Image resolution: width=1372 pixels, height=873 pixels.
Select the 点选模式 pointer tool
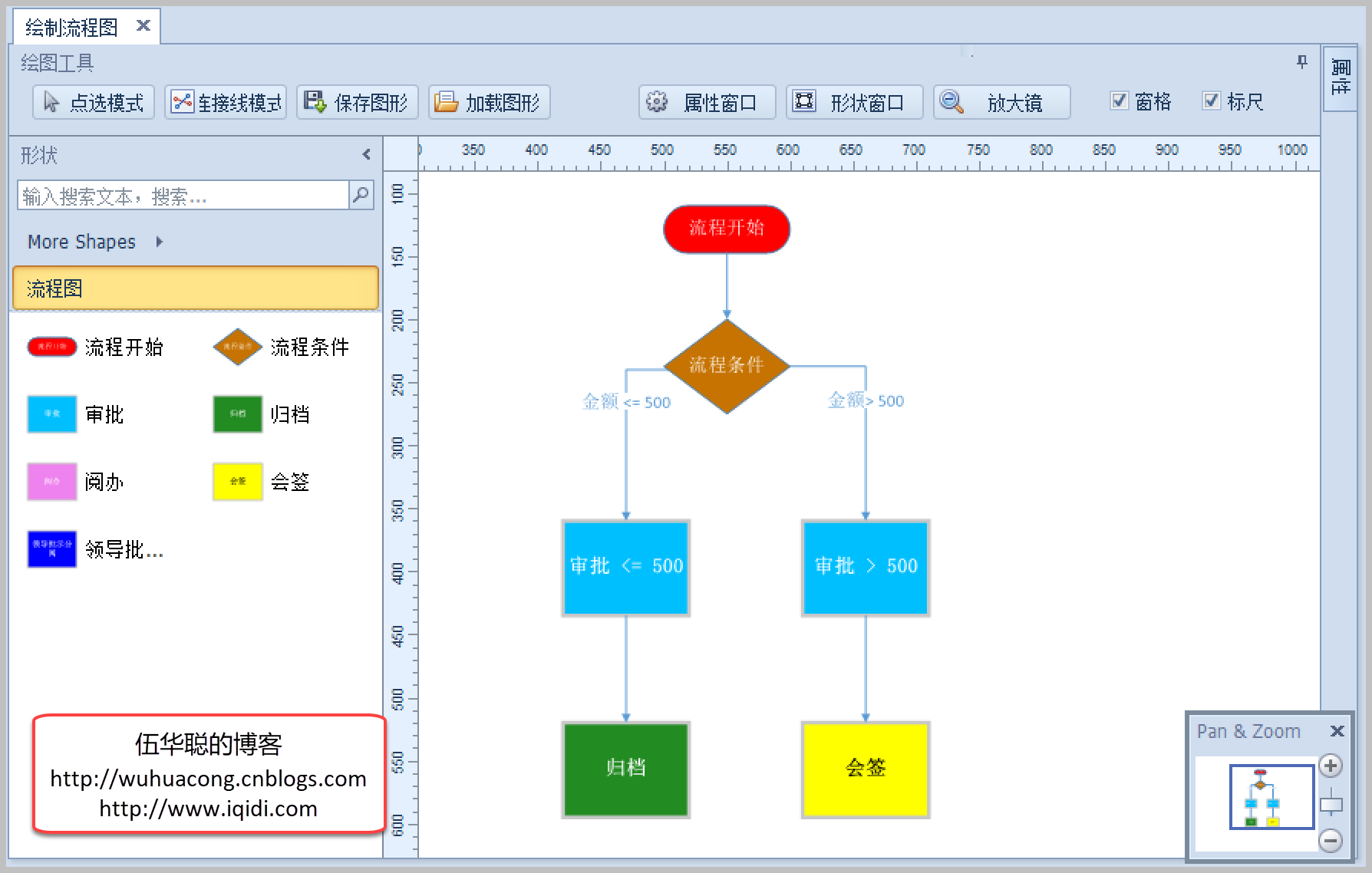[94, 102]
